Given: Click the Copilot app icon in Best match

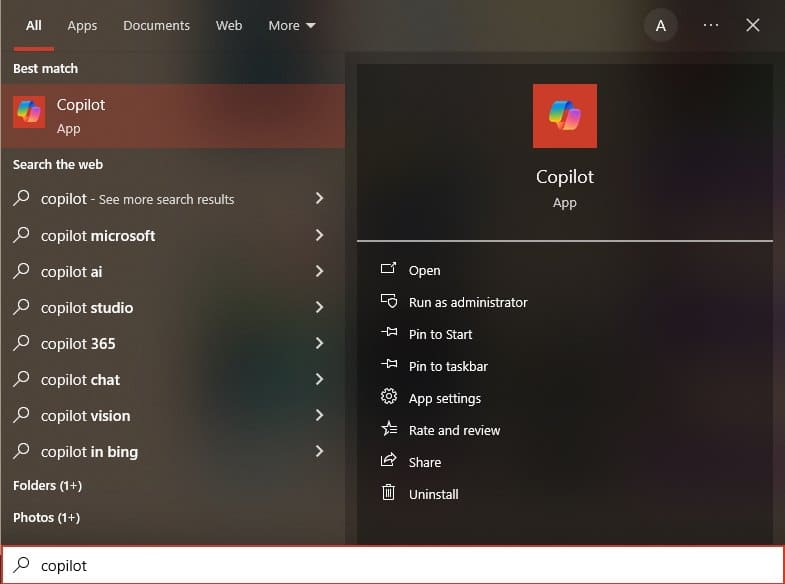Looking at the screenshot, I should pos(29,114).
